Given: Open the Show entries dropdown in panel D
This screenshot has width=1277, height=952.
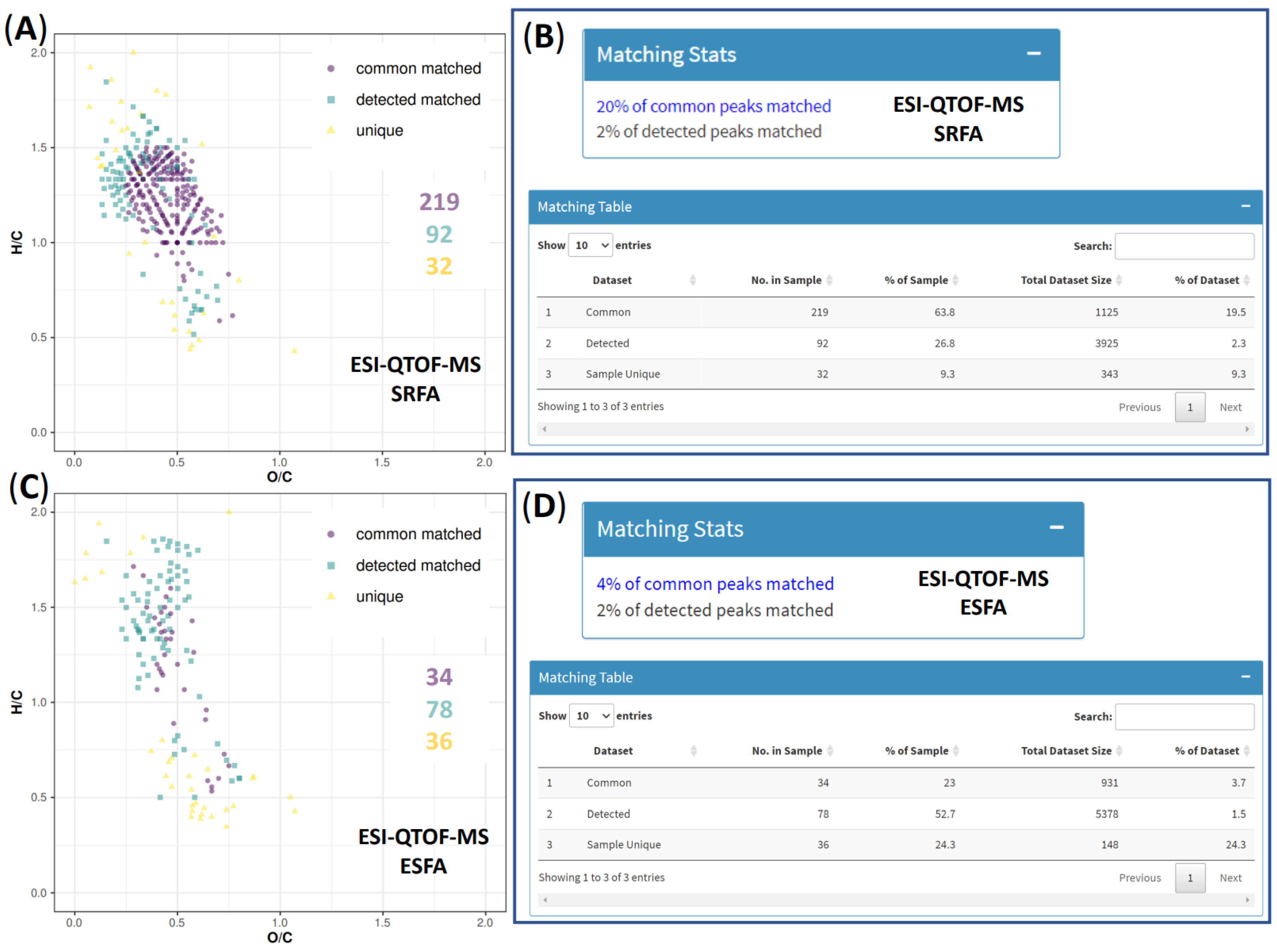Looking at the screenshot, I should point(591,716).
